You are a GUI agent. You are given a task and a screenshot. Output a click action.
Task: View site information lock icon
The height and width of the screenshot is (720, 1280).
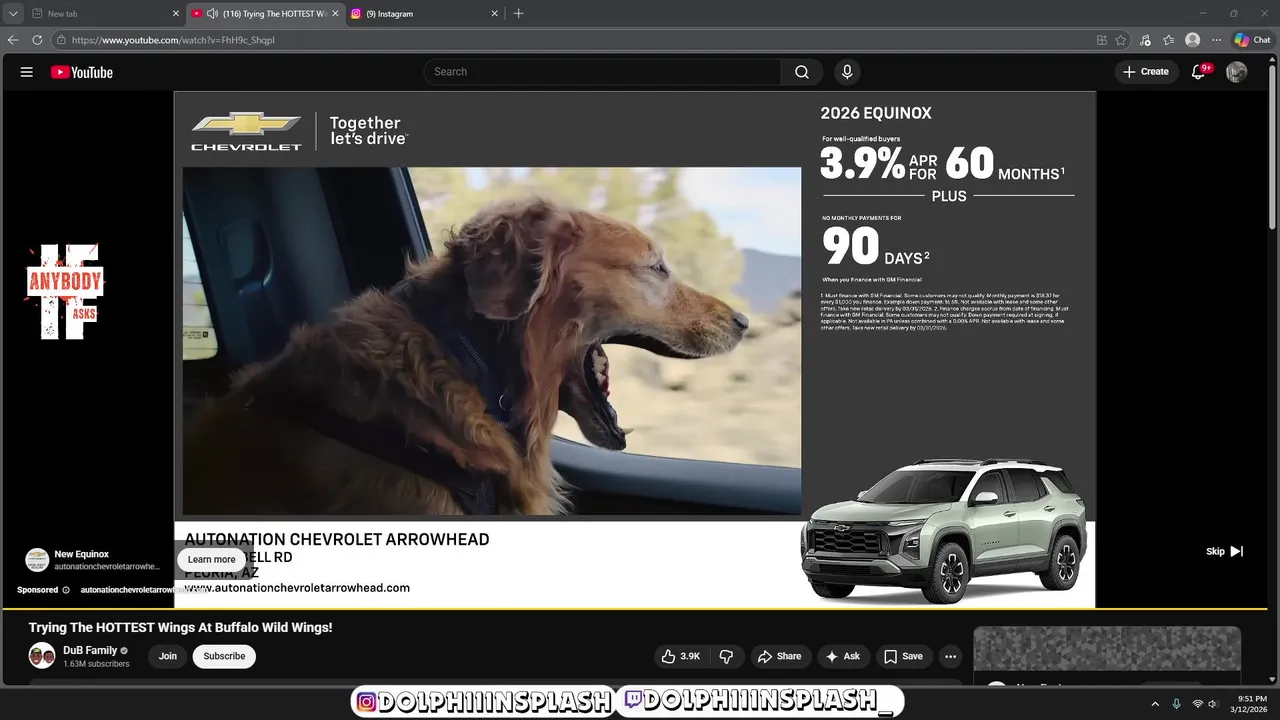(x=61, y=40)
